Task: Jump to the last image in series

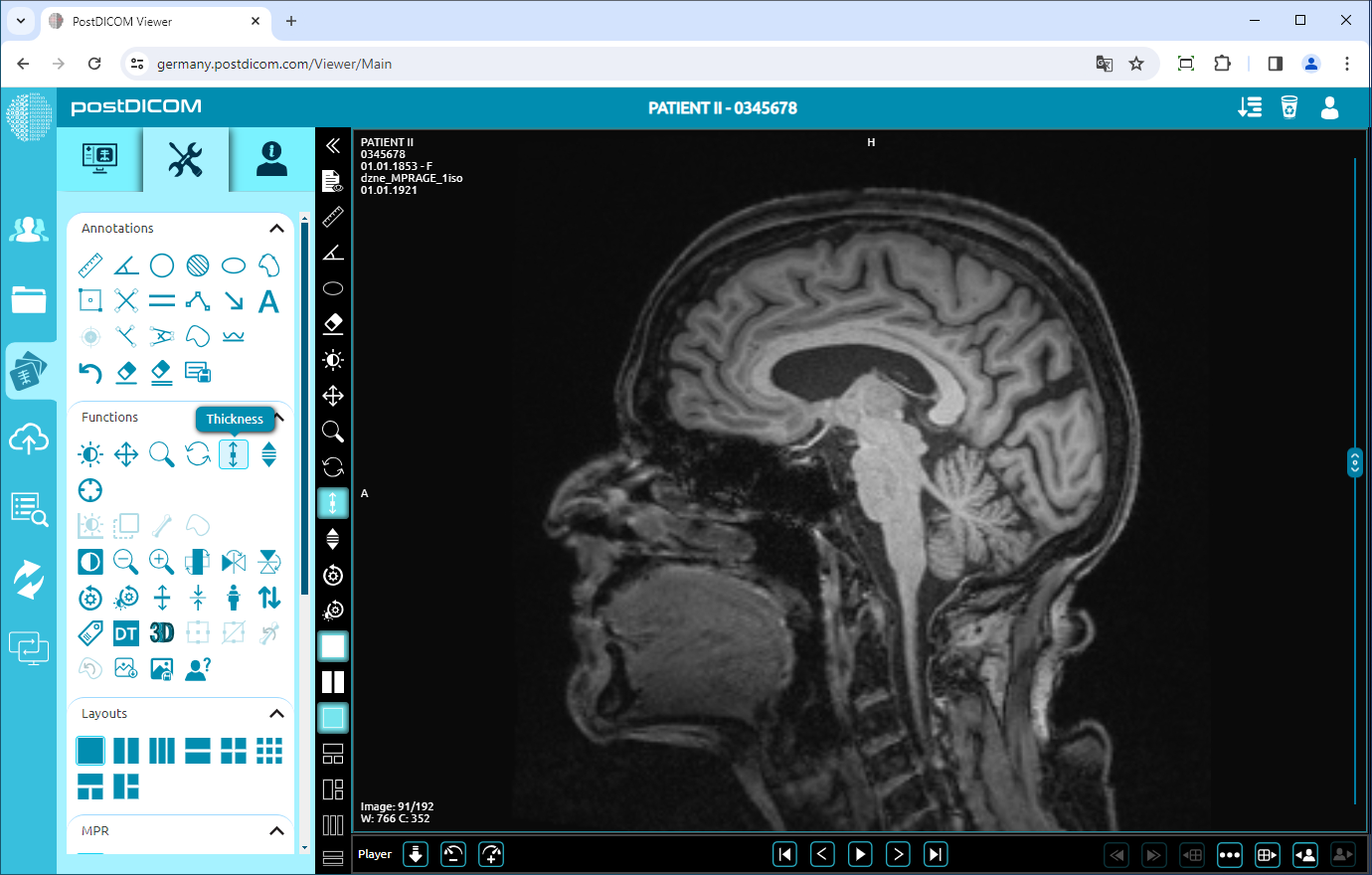Action: click(935, 853)
